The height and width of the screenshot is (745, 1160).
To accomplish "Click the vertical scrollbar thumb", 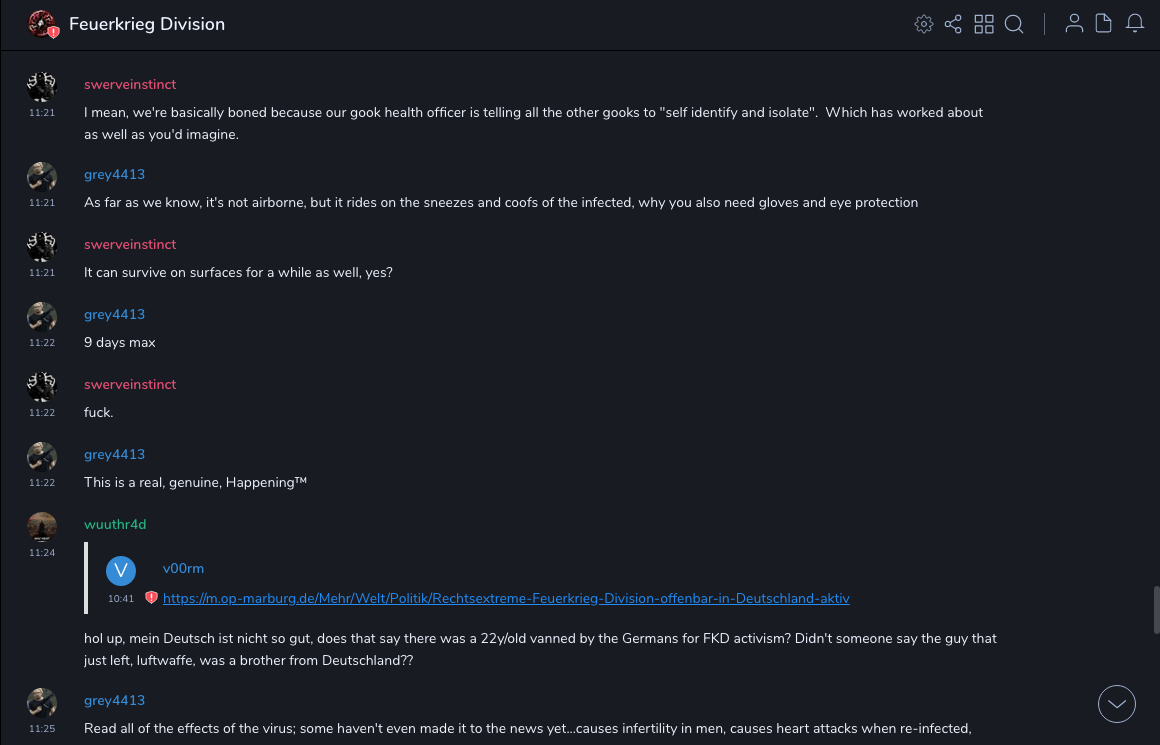I will [x=1156, y=610].
